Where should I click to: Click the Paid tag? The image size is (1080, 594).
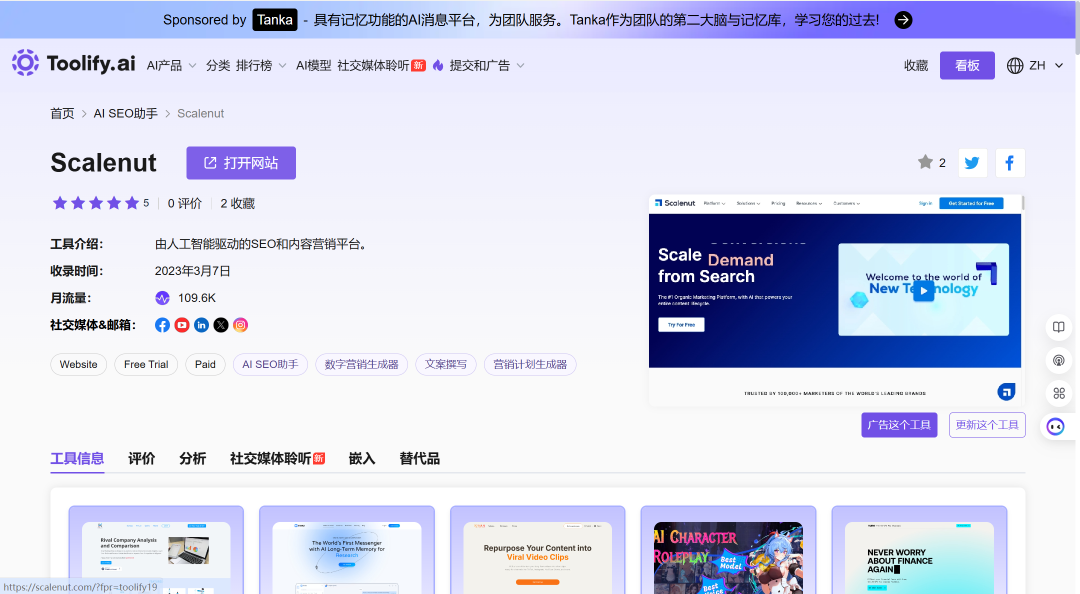[205, 365]
